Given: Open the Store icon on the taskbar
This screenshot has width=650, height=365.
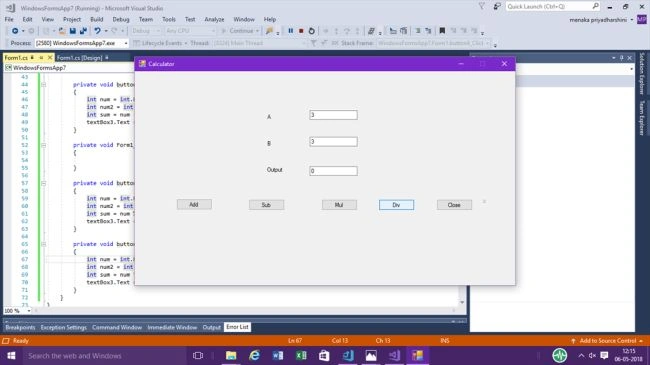Looking at the screenshot, I should 324,355.
